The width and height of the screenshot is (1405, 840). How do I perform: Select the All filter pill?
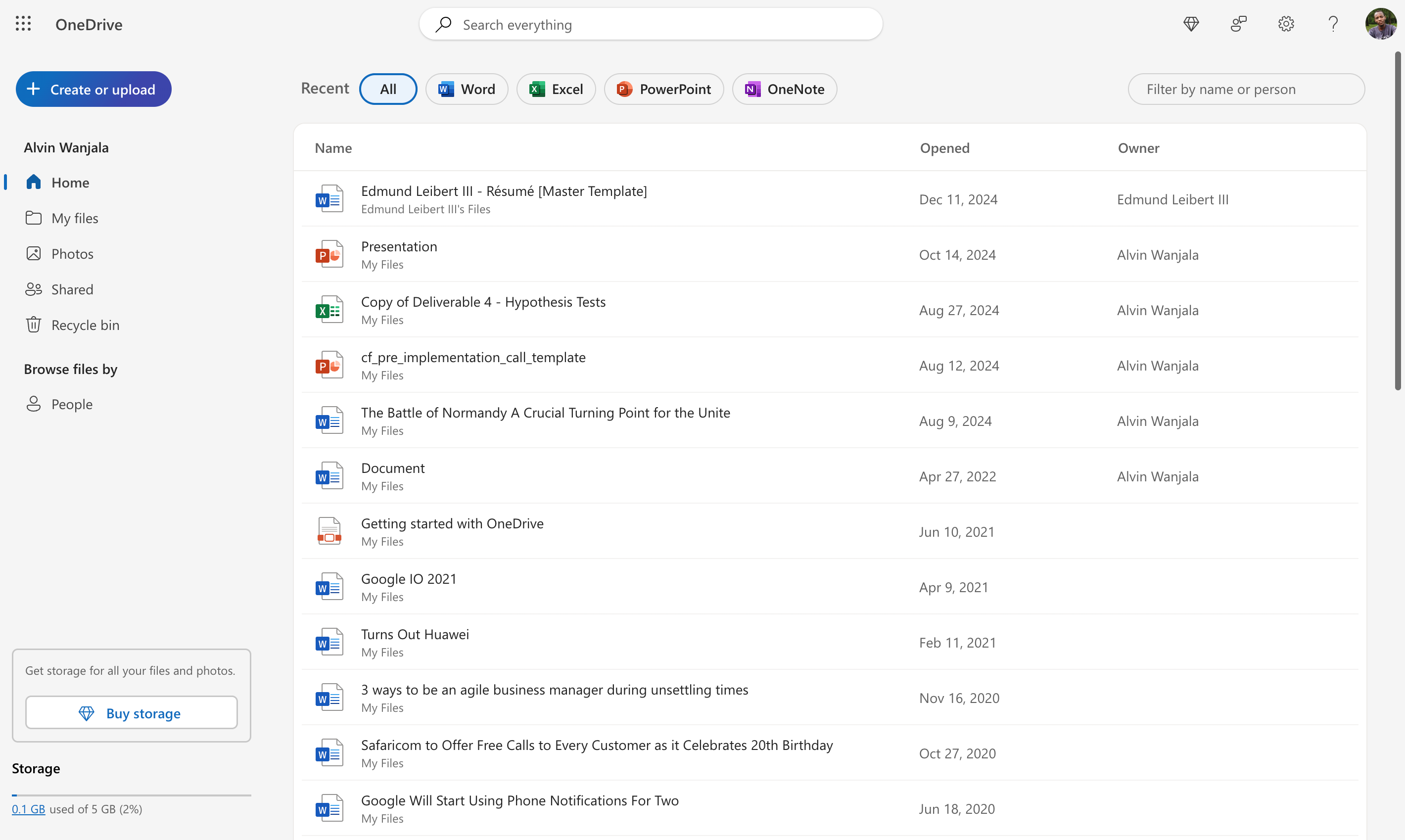pyautogui.click(x=388, y=89)
